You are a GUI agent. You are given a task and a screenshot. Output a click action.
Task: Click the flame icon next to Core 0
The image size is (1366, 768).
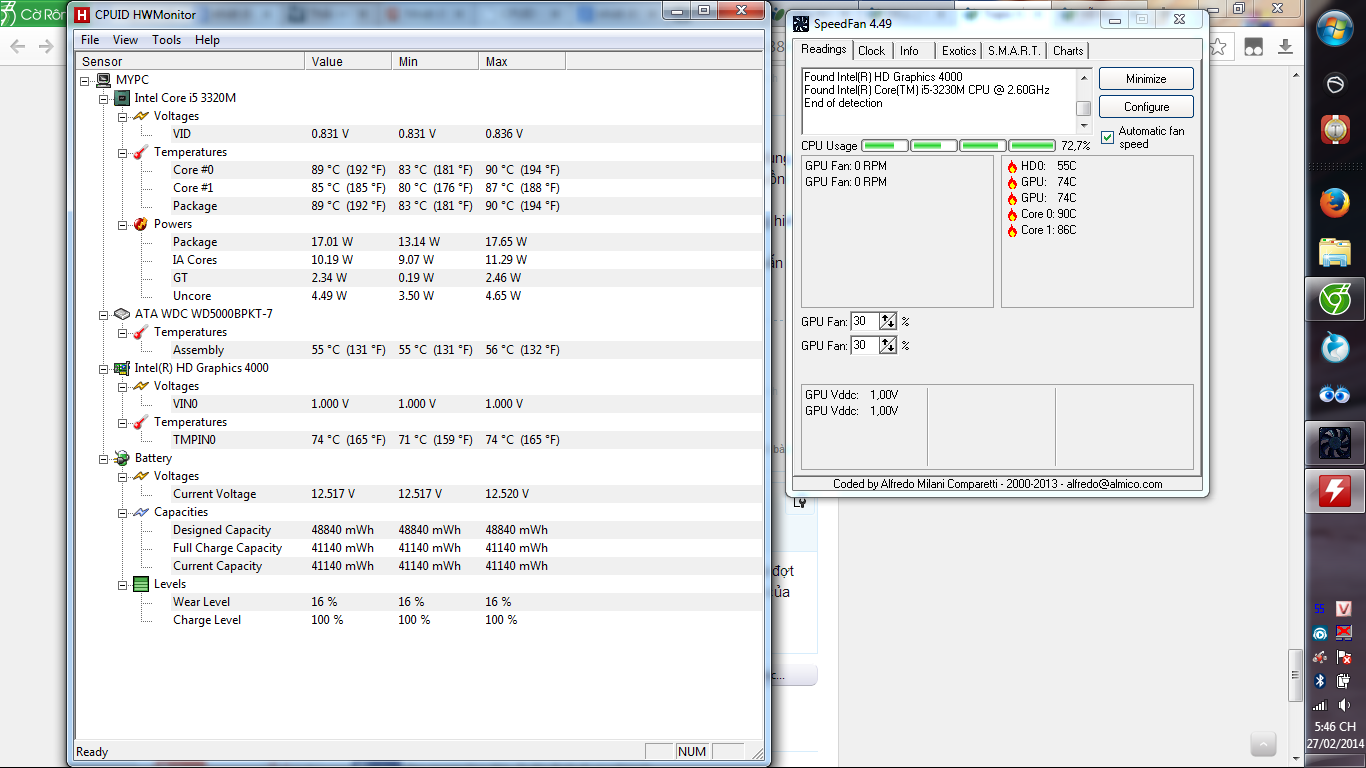[x=1012, y=214]
